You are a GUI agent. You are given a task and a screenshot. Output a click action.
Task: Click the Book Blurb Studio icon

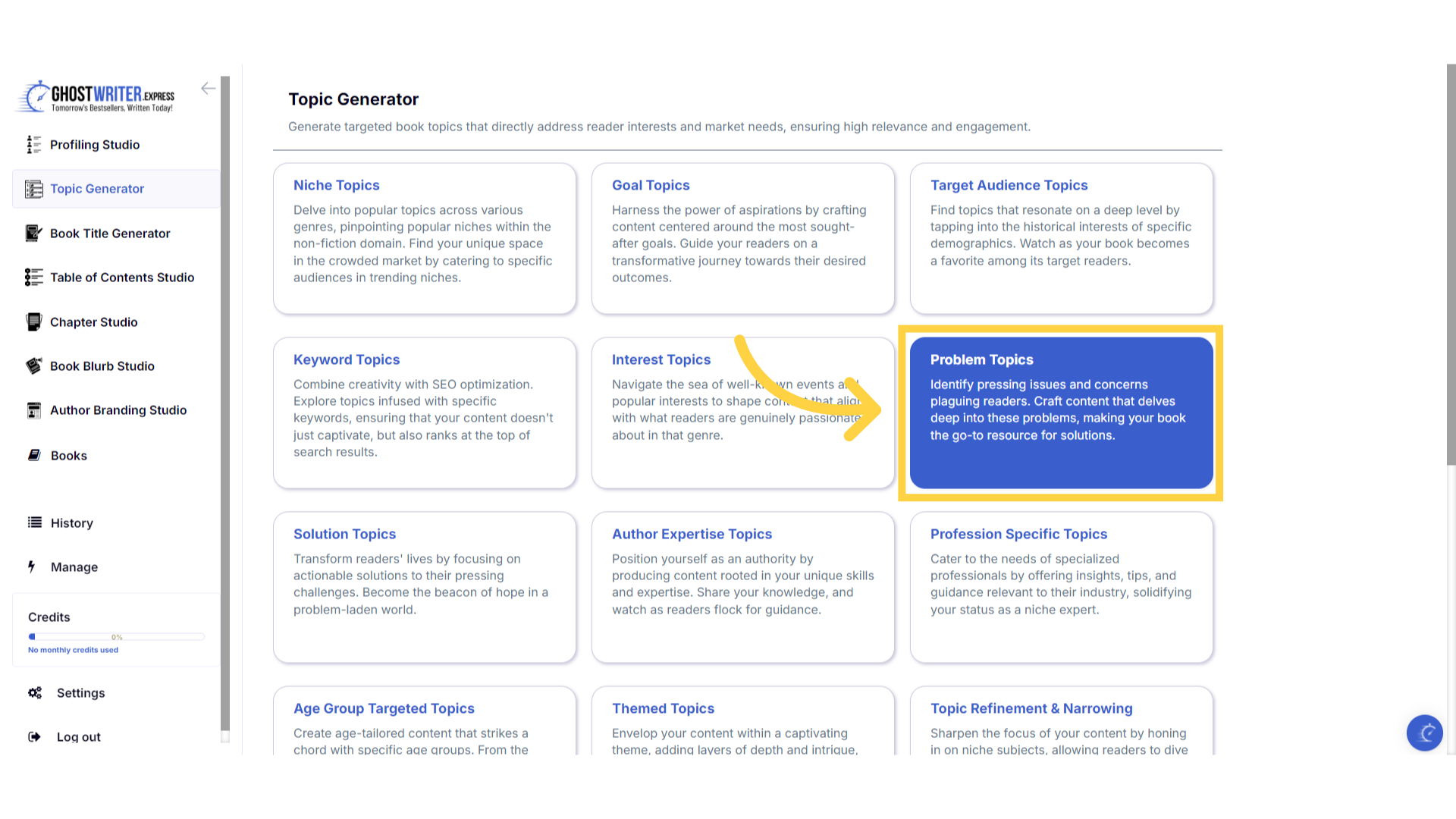tap(33, 366)
